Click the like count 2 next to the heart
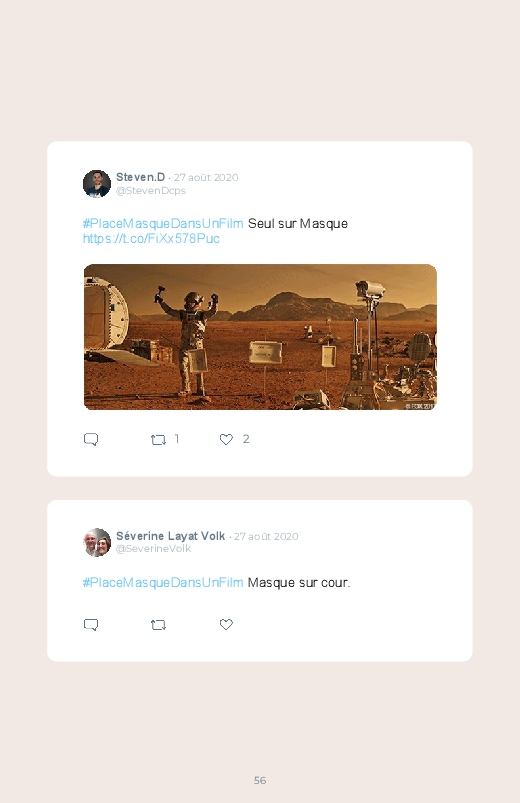Image resolution: width=520 pixels, height=803 pixels. [x=246, y=439]
